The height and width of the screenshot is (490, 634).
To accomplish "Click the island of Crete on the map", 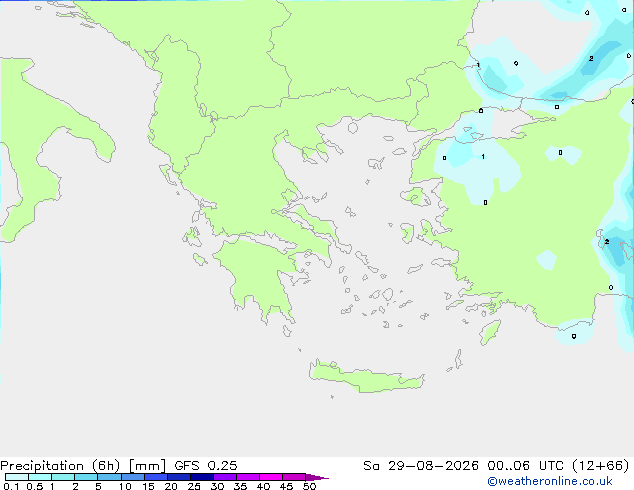I will click(366, 378).
